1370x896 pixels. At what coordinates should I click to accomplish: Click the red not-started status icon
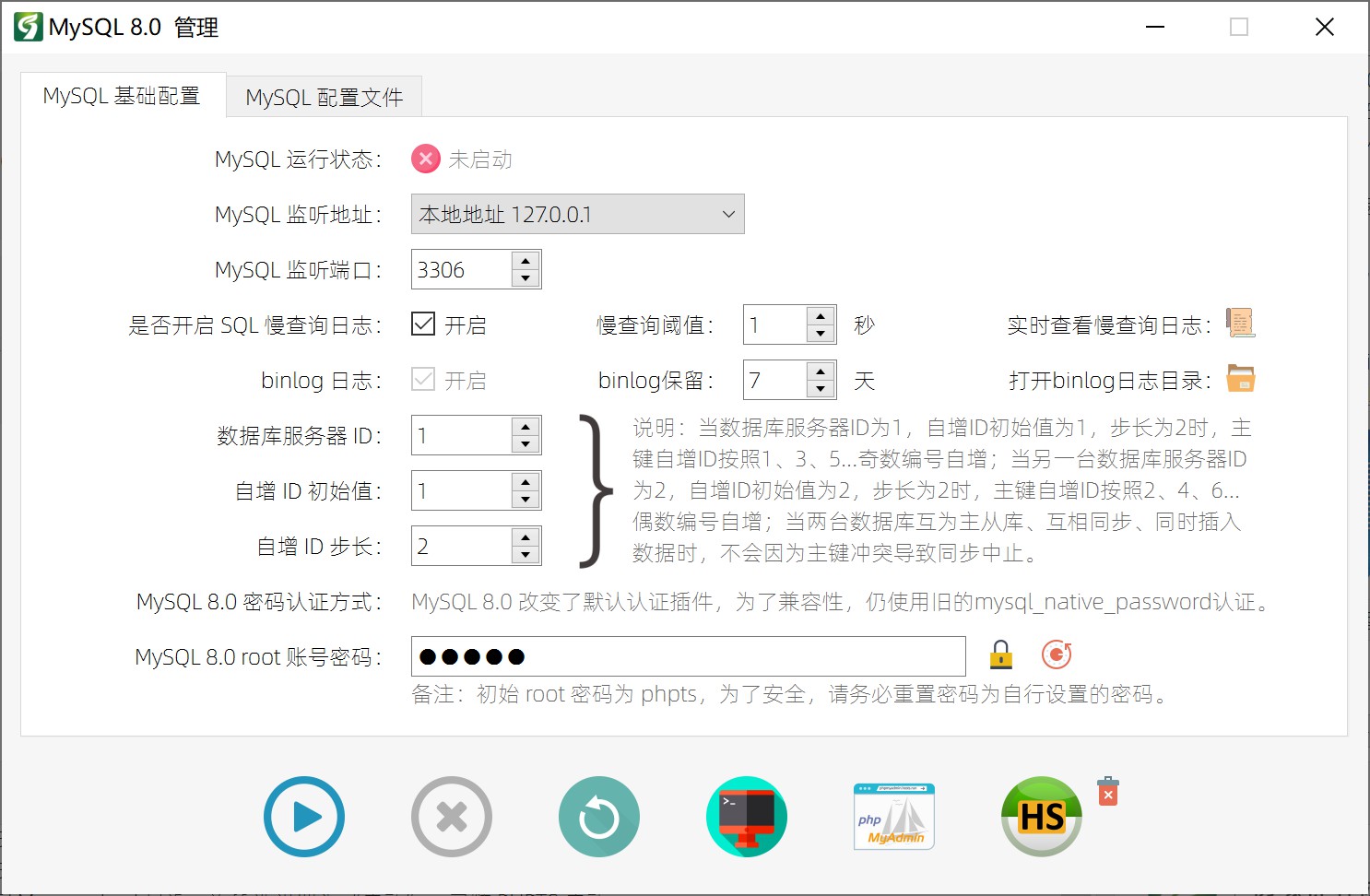(x=426, y=159)
